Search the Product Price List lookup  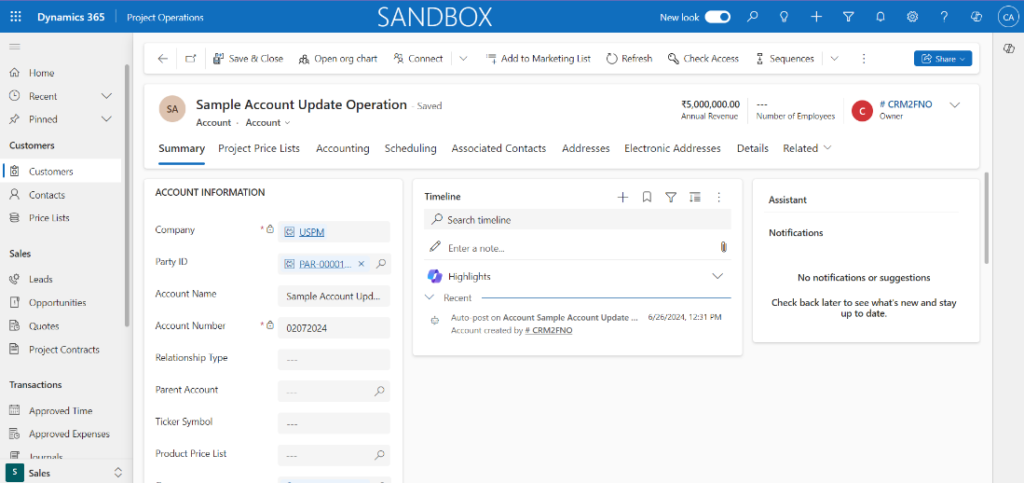379,455
